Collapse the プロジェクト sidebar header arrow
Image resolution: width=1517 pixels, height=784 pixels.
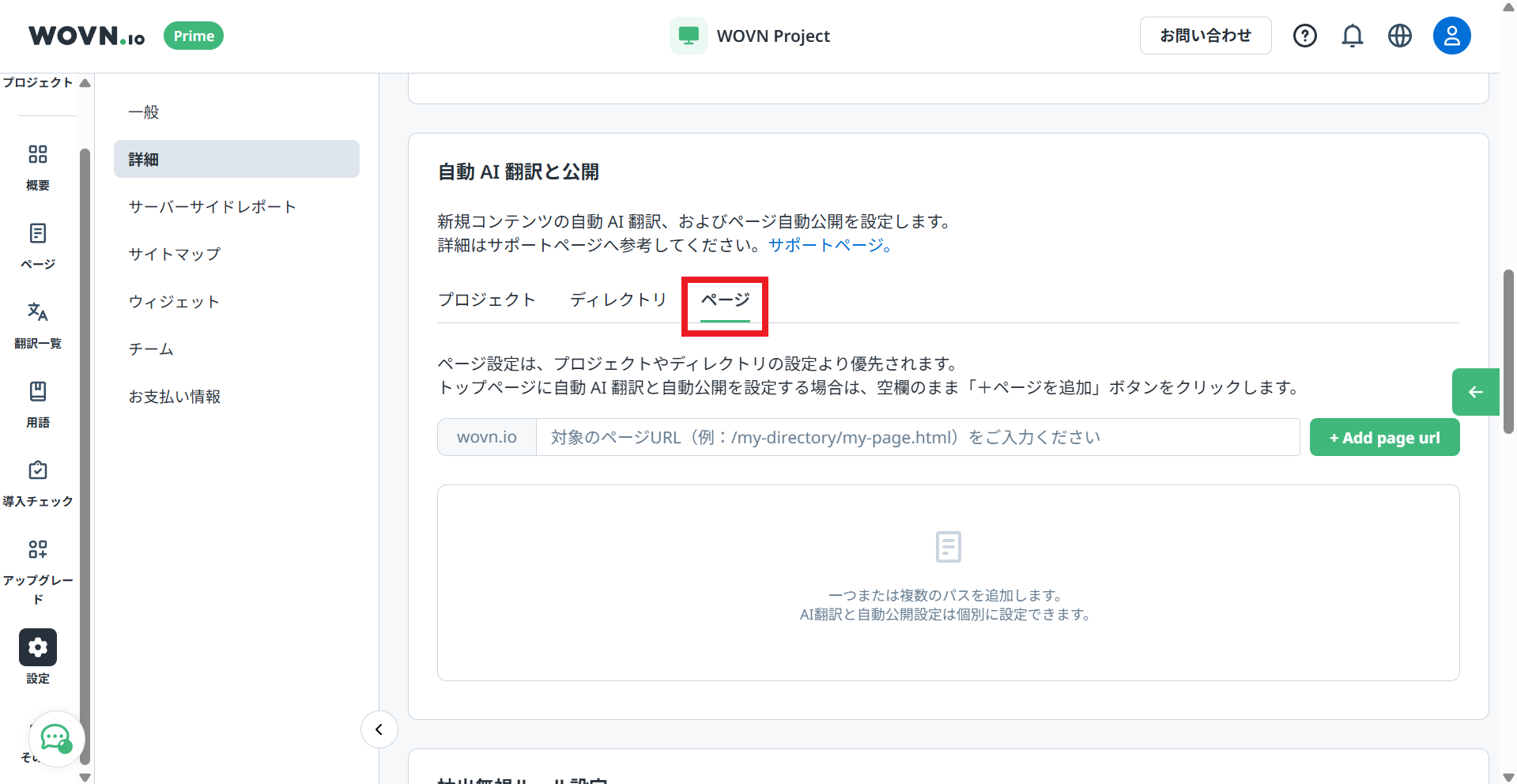coord(85,83)
